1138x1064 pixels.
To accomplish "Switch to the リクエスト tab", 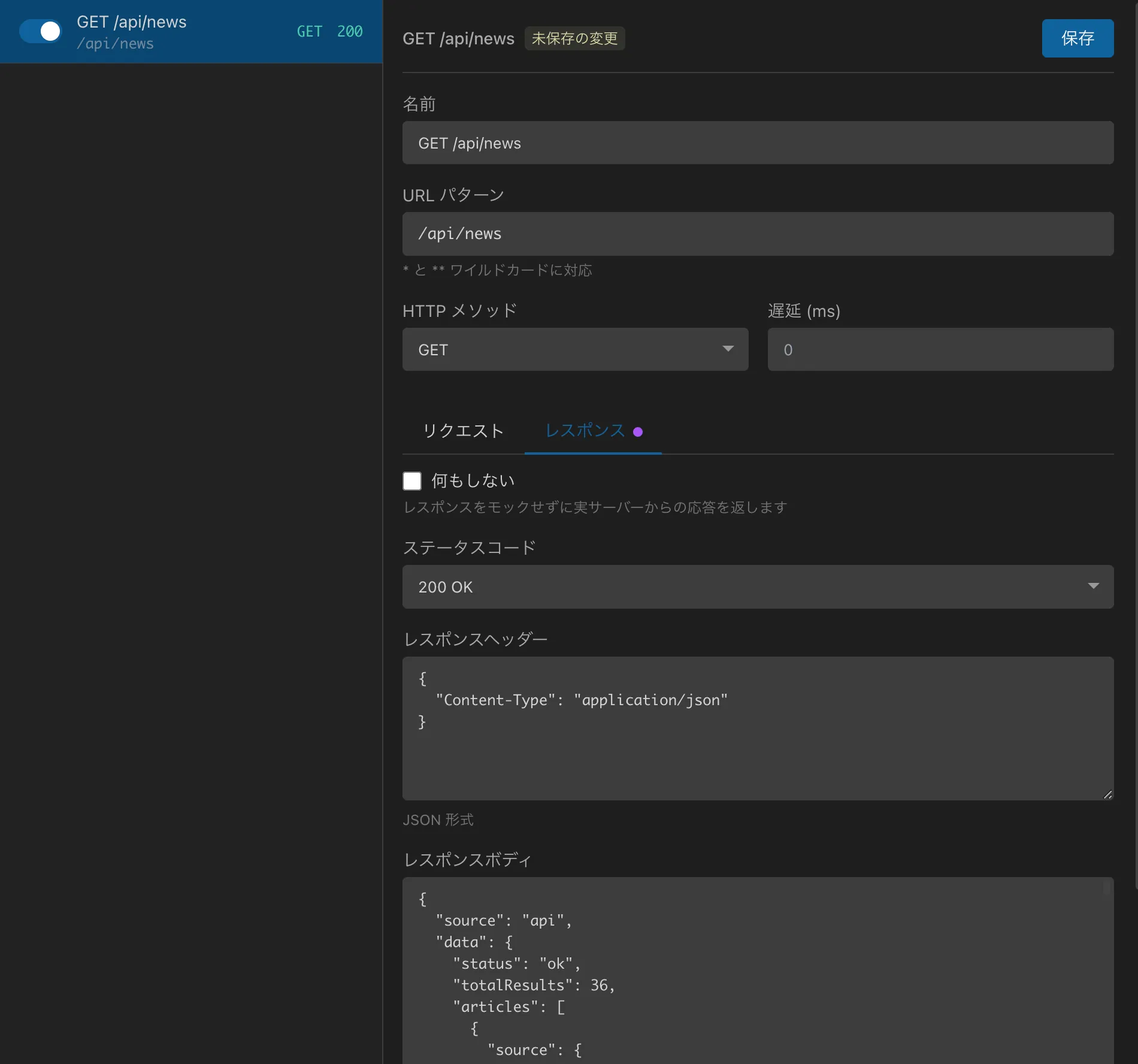I will pos(463,431).
